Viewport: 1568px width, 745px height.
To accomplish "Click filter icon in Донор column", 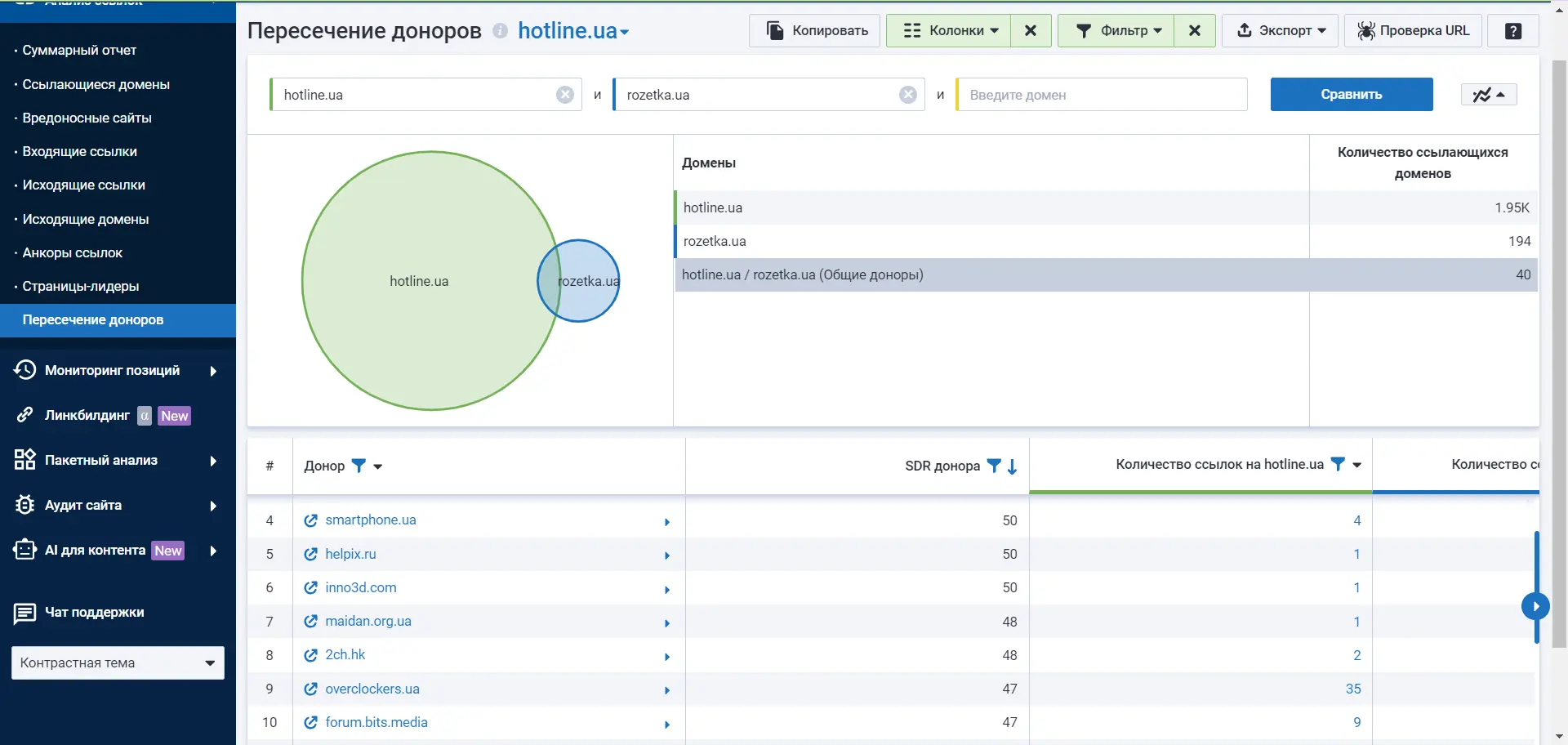I will pyautogui.click(x=359, y=466).
